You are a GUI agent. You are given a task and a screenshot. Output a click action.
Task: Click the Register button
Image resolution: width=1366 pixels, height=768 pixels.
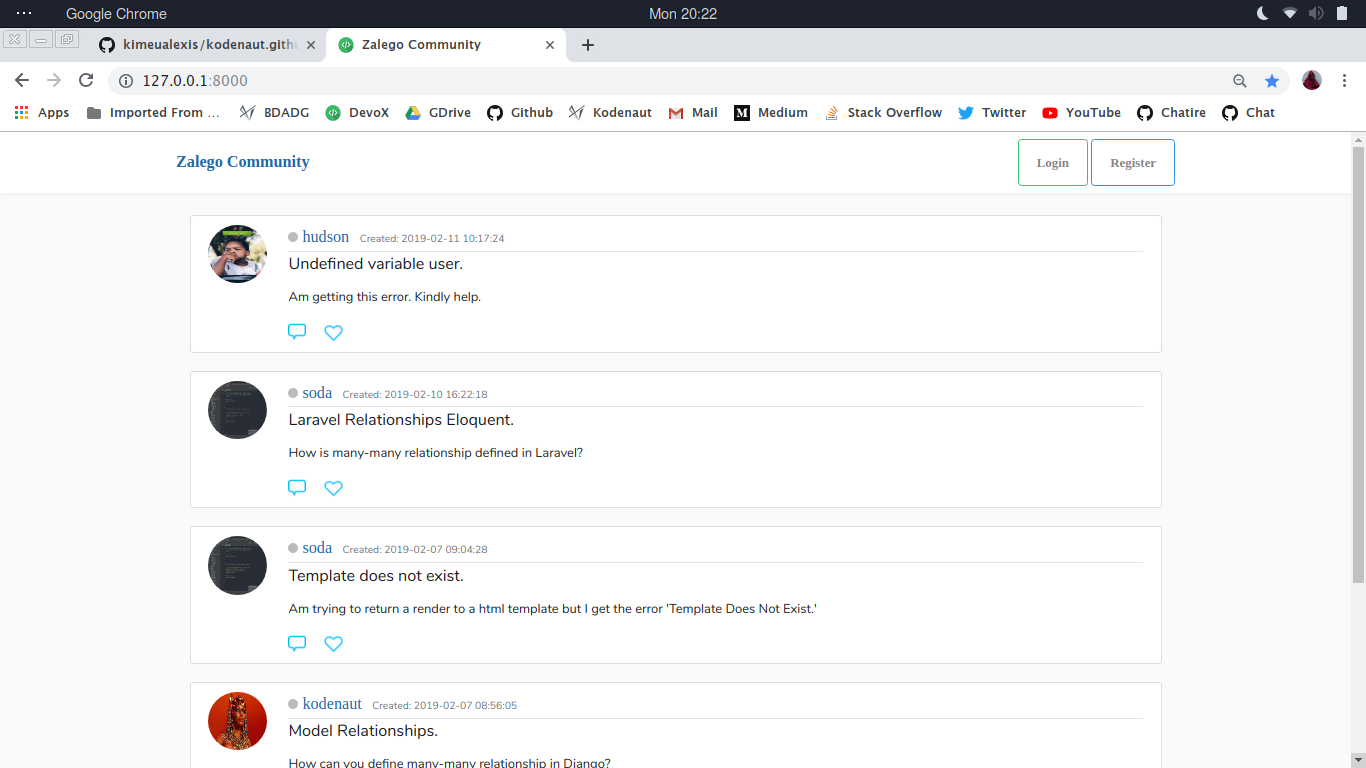[1132, 163]
